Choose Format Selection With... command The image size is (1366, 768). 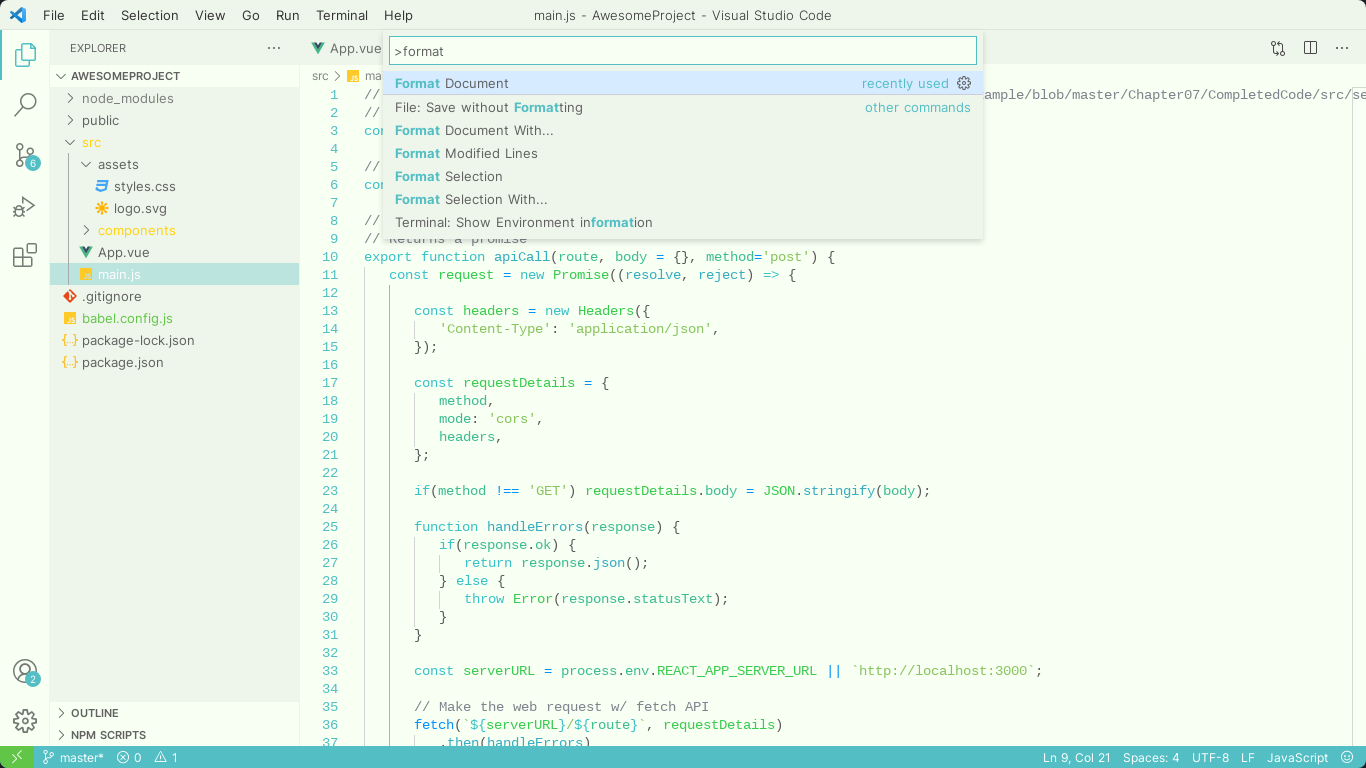tap(683, 199)
